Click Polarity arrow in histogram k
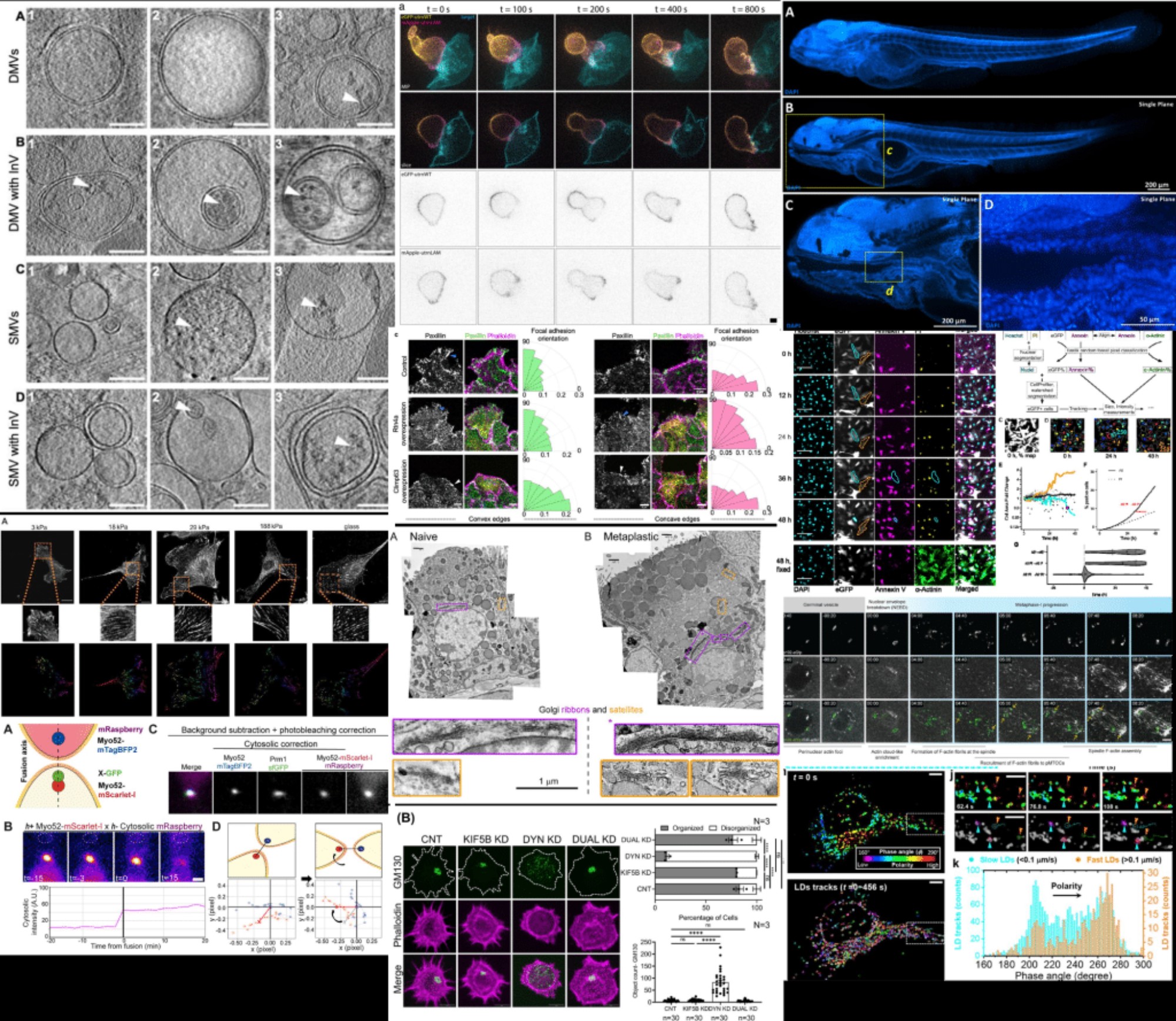Viewport: 1176px width, 1021px height. click(1066, 896)
